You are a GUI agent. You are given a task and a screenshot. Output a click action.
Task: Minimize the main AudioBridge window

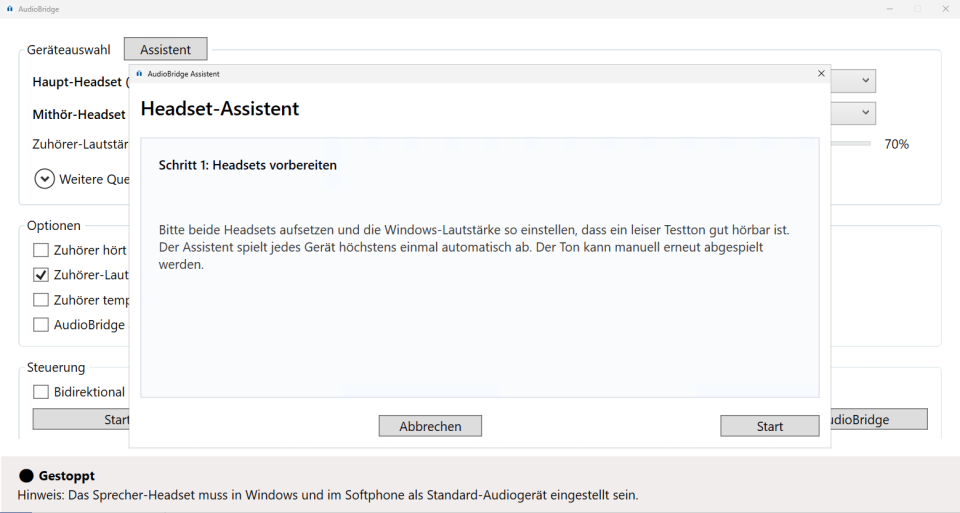coord(890,9)
